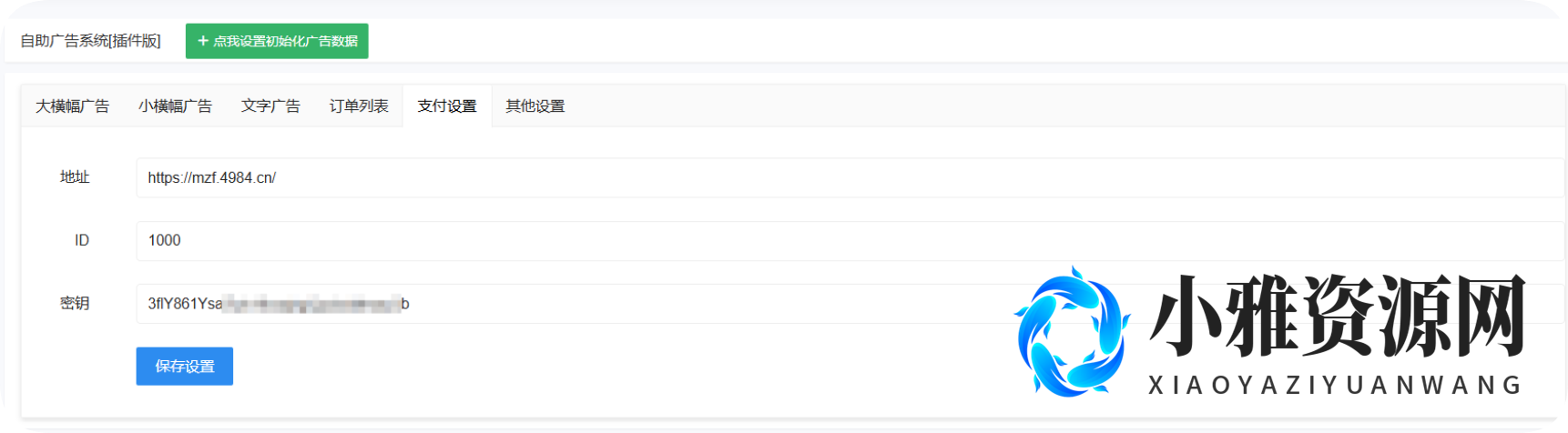Click the ID field label
This screenshot has height=433, width=1568.
(82, 240)
